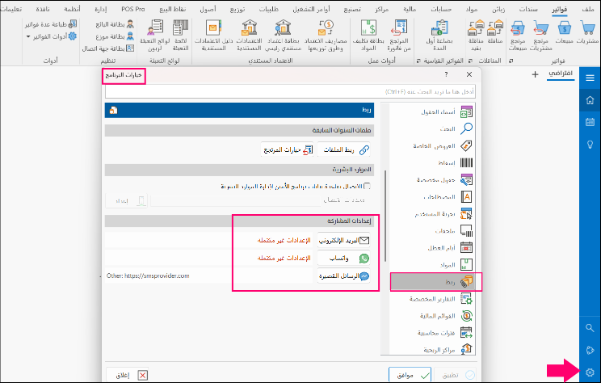Switch to حسابات ribbon tab
Viewport: 601px width, 383px height.
point(441,9)
